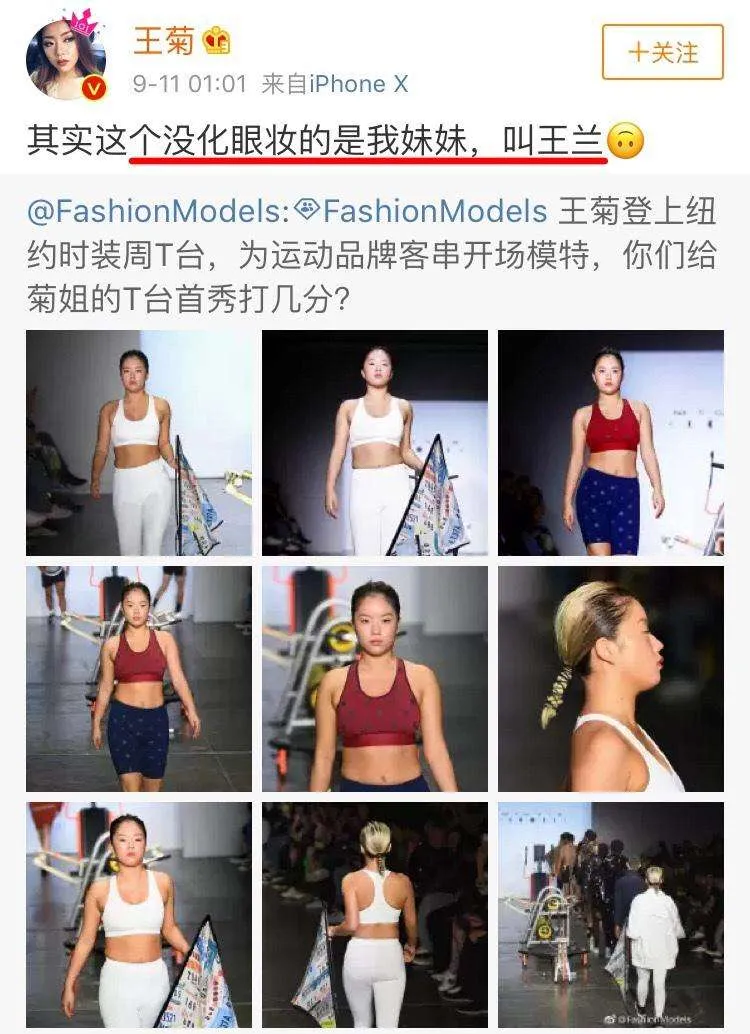Open the center close-up red bra photo
750x1034 pixels.
pos(375,679)
